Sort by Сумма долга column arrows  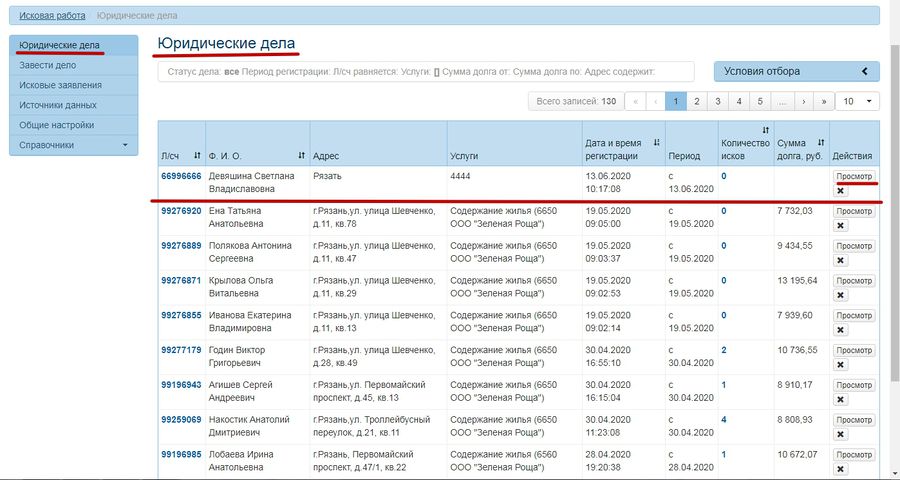tap(821, 143)
